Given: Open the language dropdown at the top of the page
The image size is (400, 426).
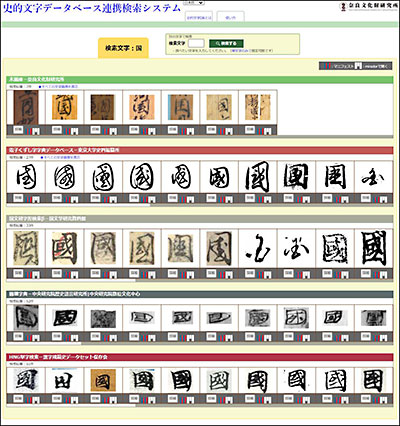Looking at the screenshot, I should click(x=194, y=3).
